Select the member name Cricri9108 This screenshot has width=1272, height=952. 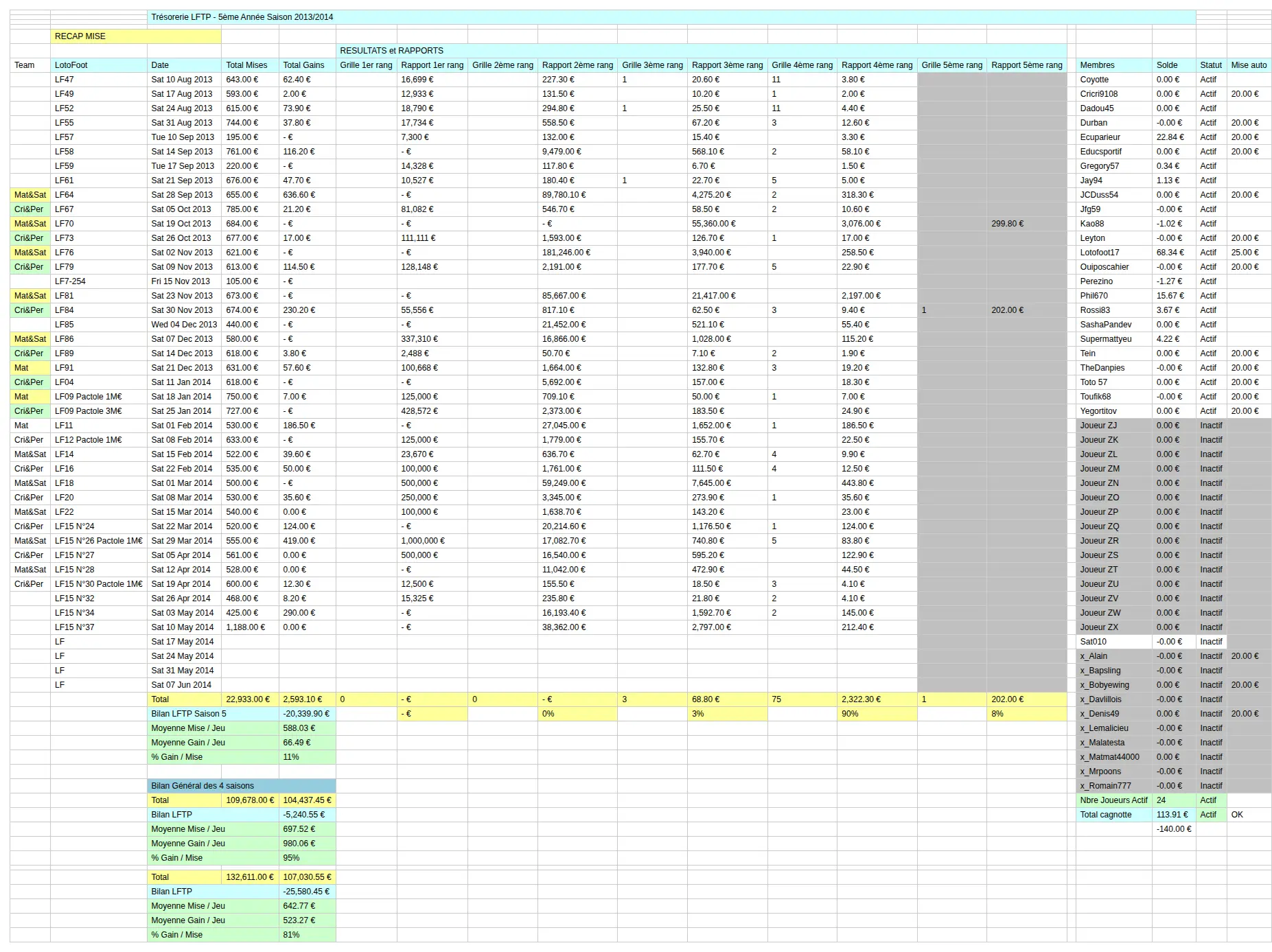click(x=1114, y=94)
